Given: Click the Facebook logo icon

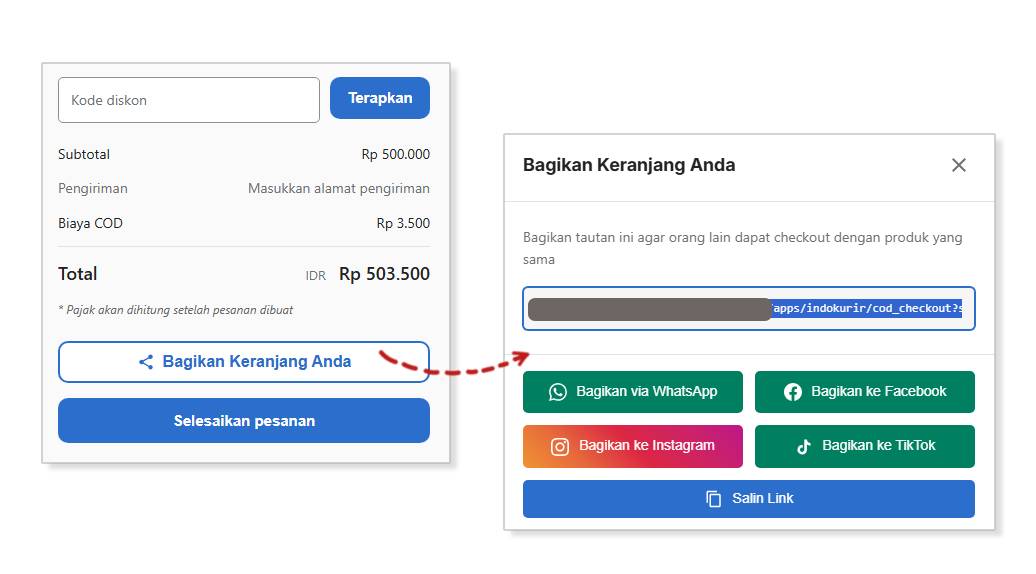Looking at the screenshot, I should (x=793, y=392).
